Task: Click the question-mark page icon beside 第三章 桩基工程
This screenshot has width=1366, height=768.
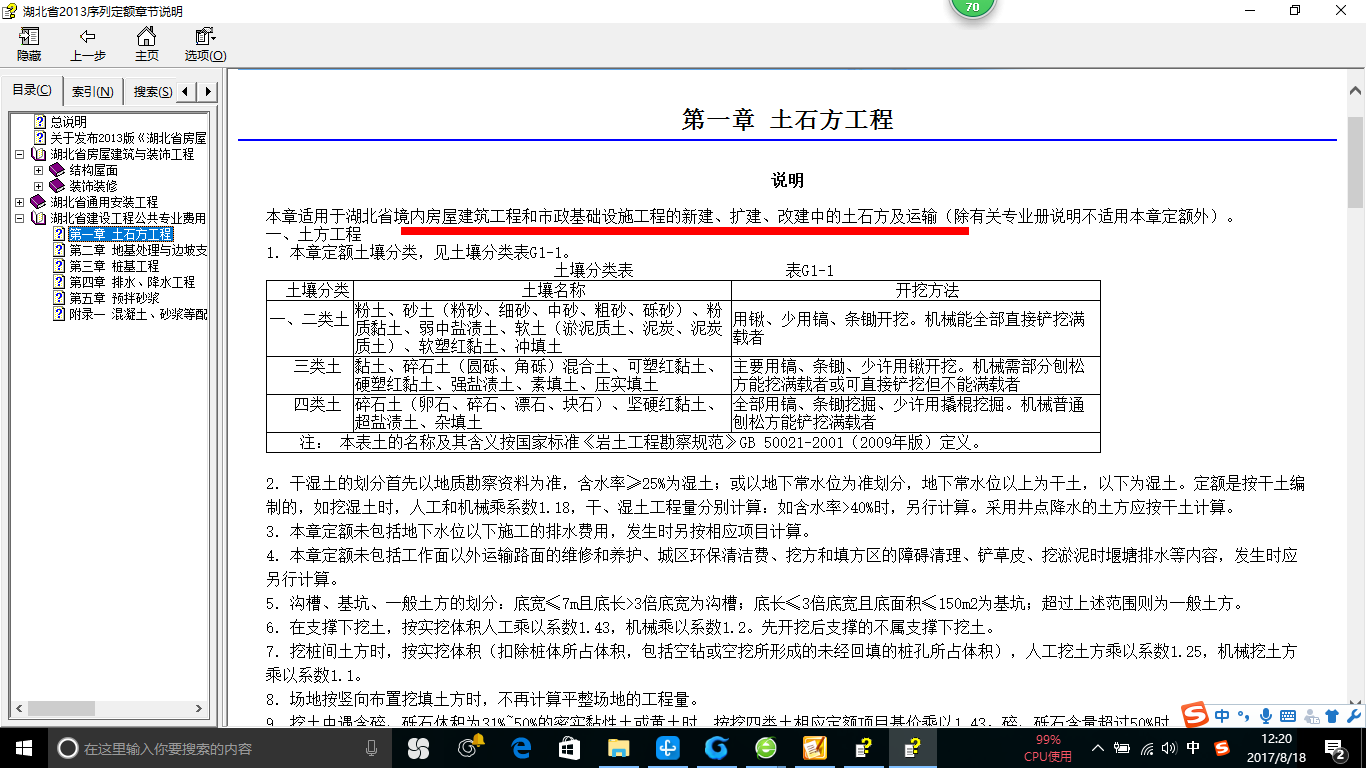Action: coord(59,266)
